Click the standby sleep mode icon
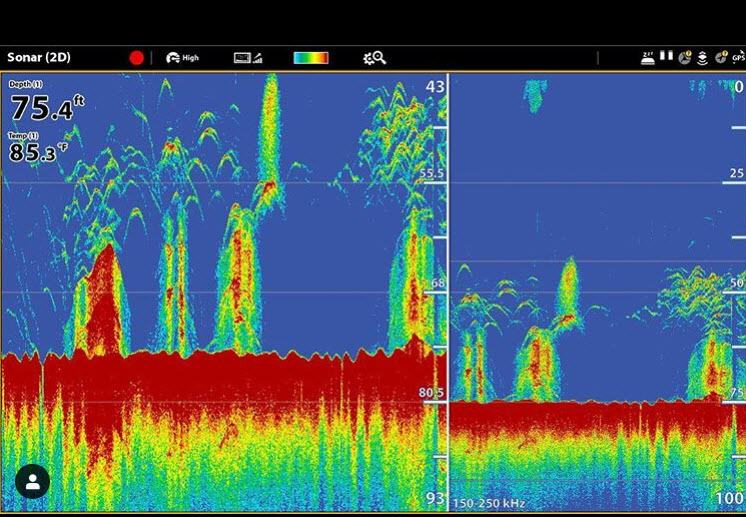This screenshot has height=517, width=746. [649, 58]
